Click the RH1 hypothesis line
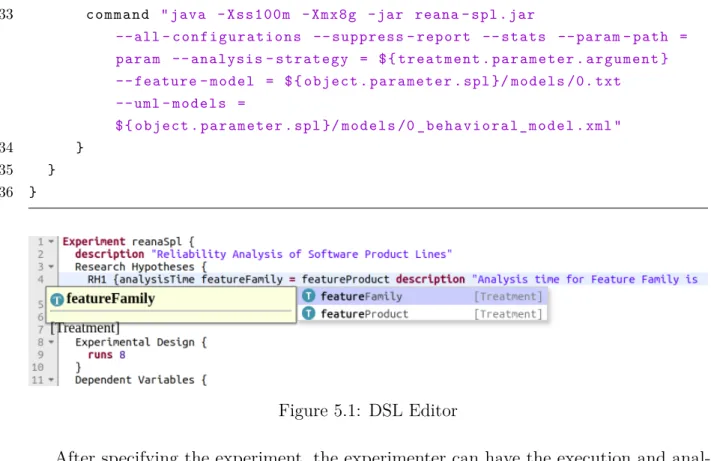The width and height of the screenshot is (711, 461). tap(383, 279)
